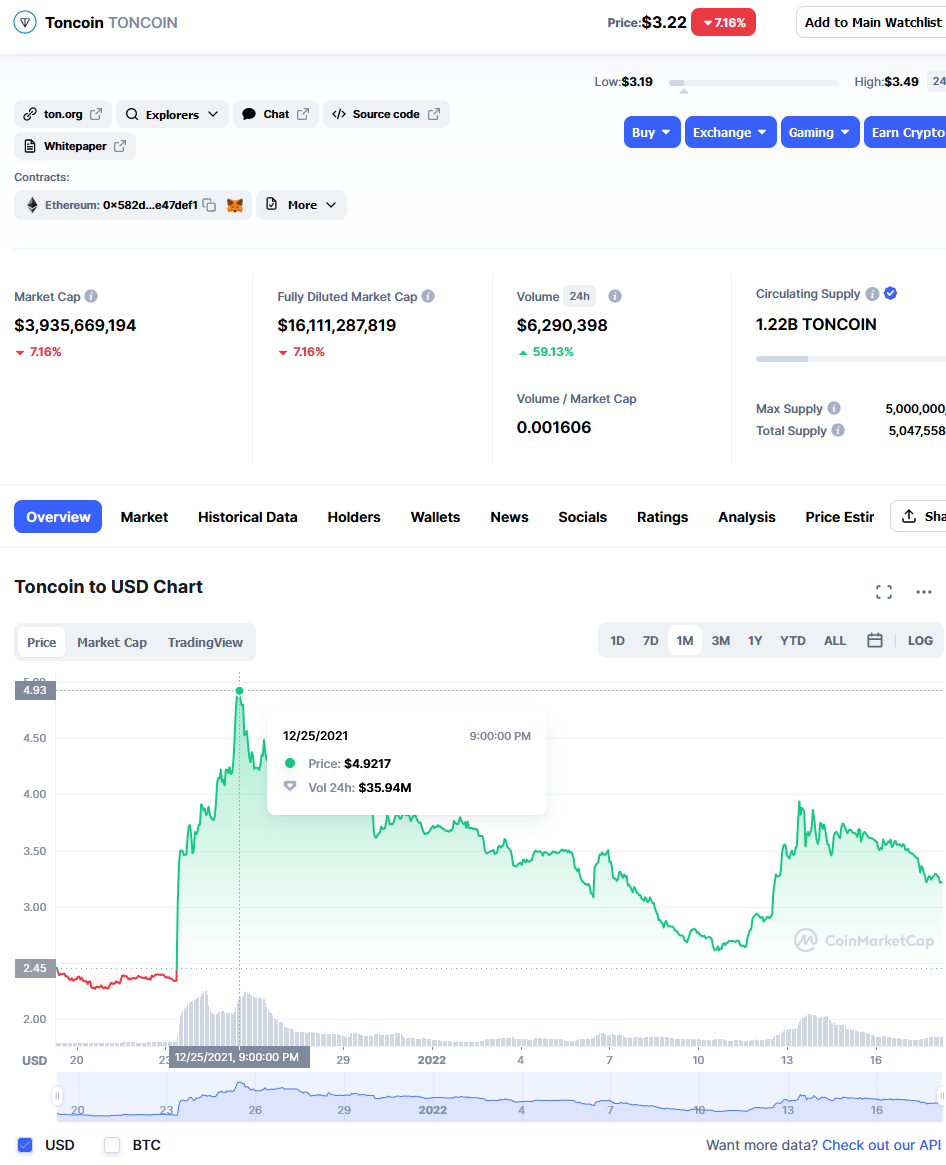This screenshot has width=946, height=1165.
Task: Open fullscreen chart view icon
Action: (x=883, y=592)
